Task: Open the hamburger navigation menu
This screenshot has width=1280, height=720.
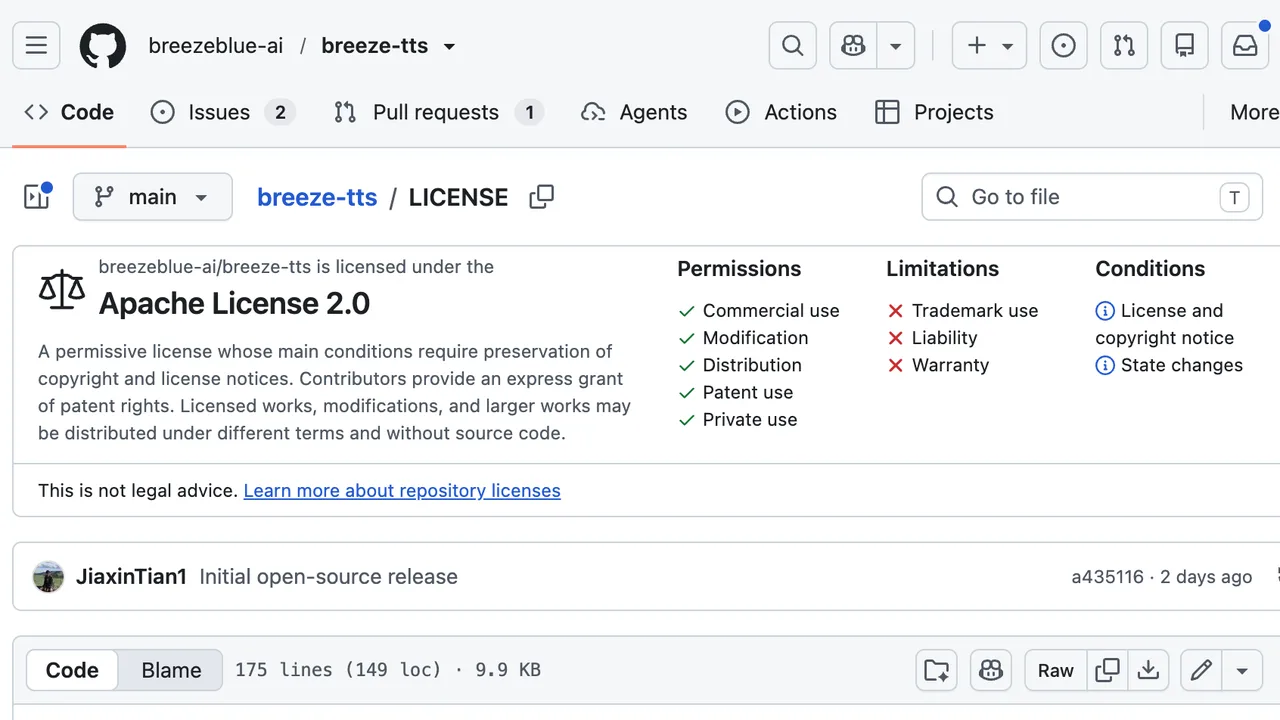Action: point(36,46)
